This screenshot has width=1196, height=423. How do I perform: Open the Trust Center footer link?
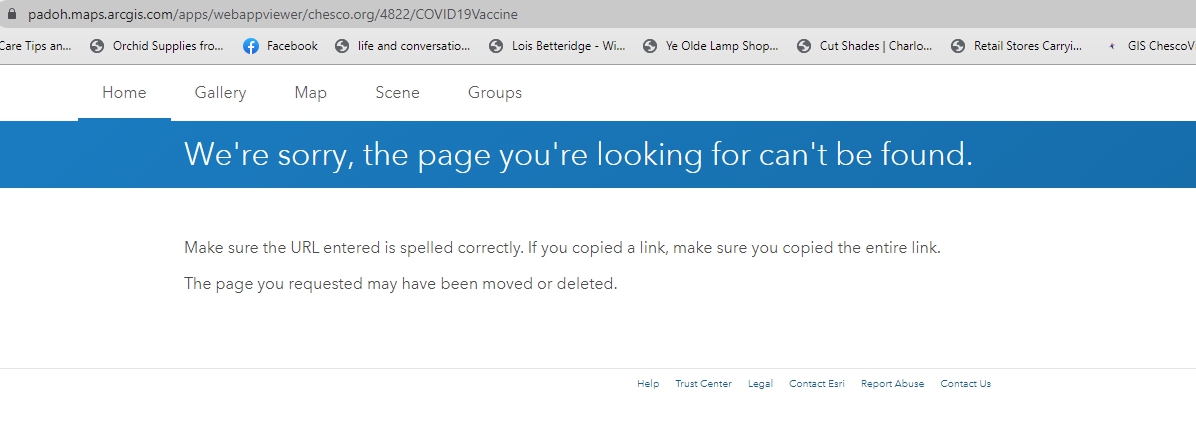tap(703, 384)
